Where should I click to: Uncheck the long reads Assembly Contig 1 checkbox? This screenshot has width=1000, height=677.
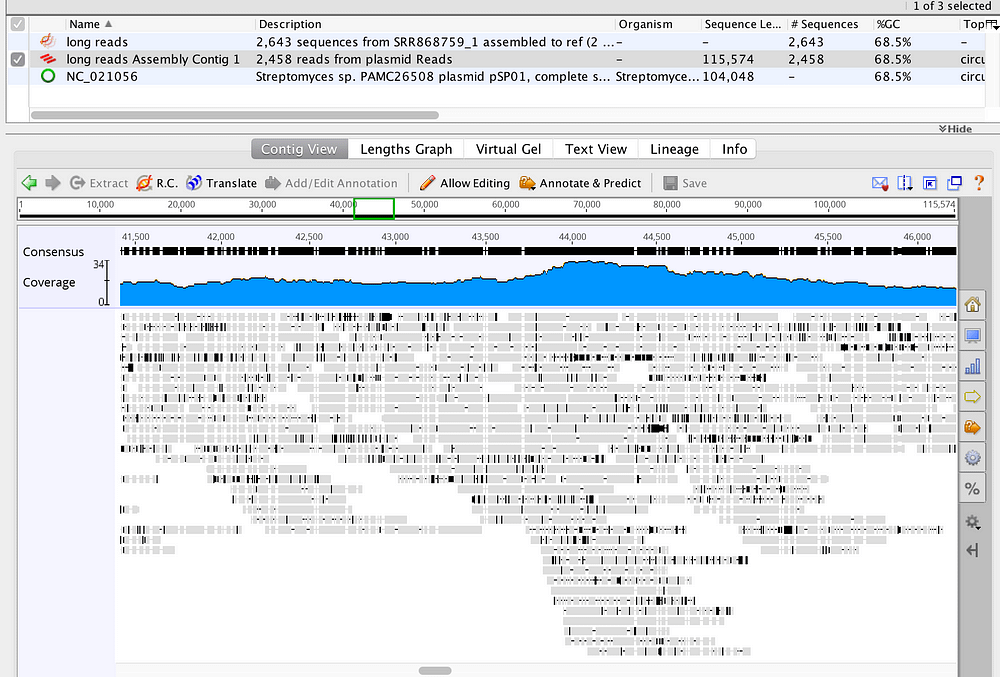pos(18,59)
